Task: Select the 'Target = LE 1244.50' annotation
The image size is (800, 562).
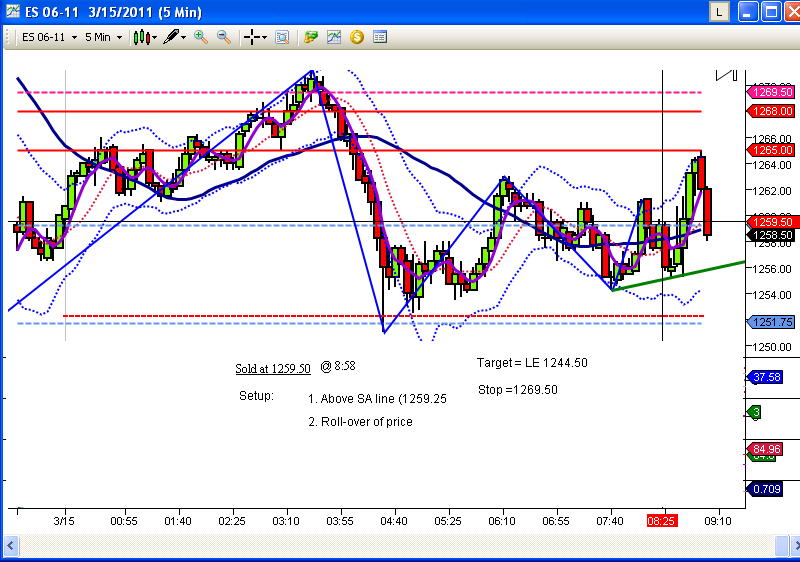Action: tap(532, 363)
